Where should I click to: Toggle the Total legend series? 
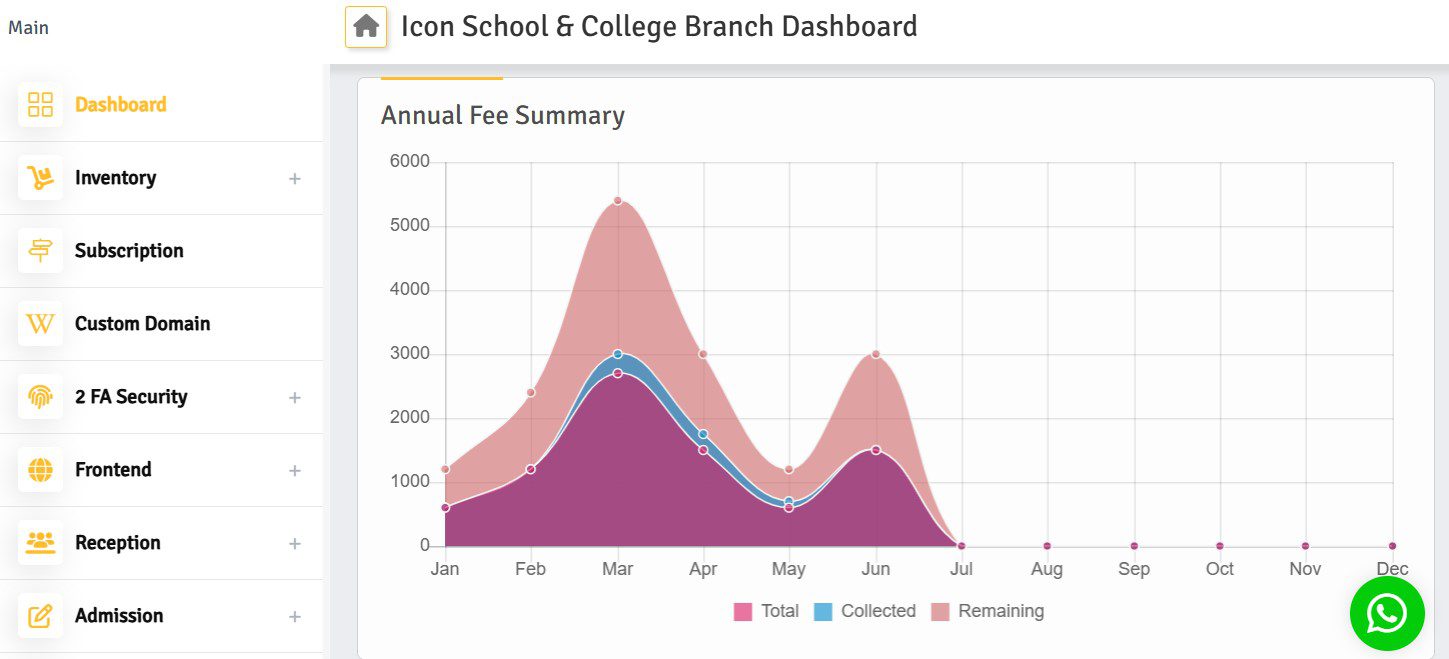[x=767, y=611]
